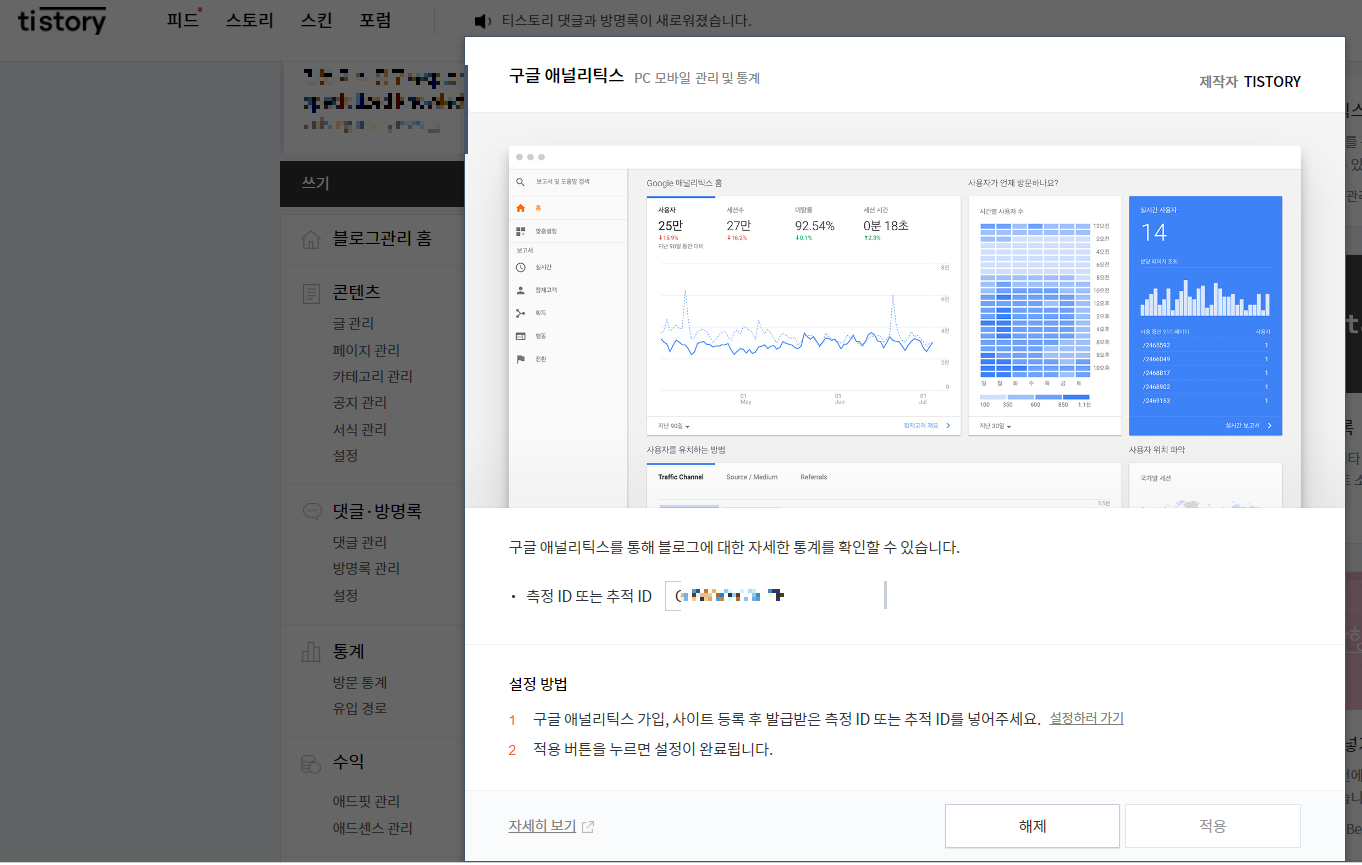Open 유입 경로
Viewport: 1362px width, 865px height.
360,709
